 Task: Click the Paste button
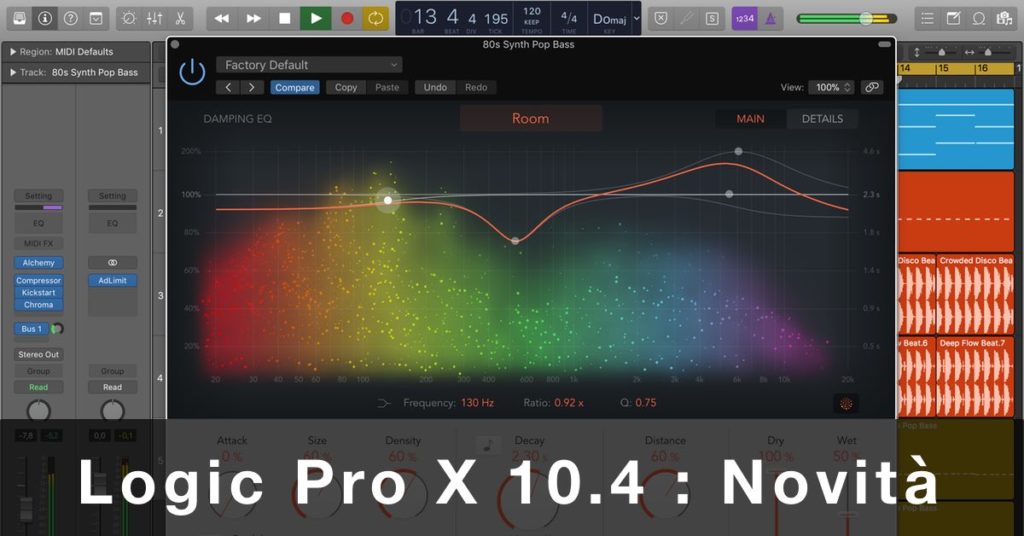(x=387, y=87)
